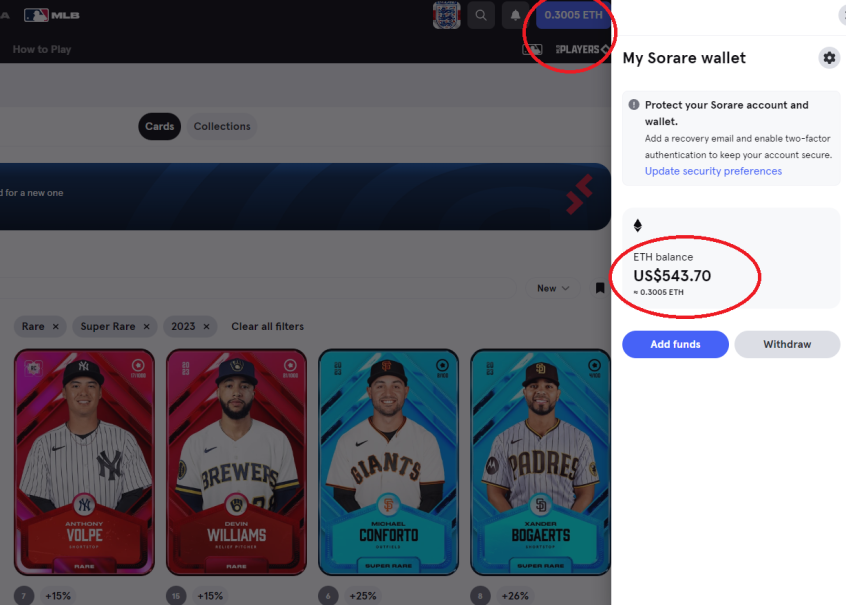
Task: Open How to Play menu item
Action: 42,50
